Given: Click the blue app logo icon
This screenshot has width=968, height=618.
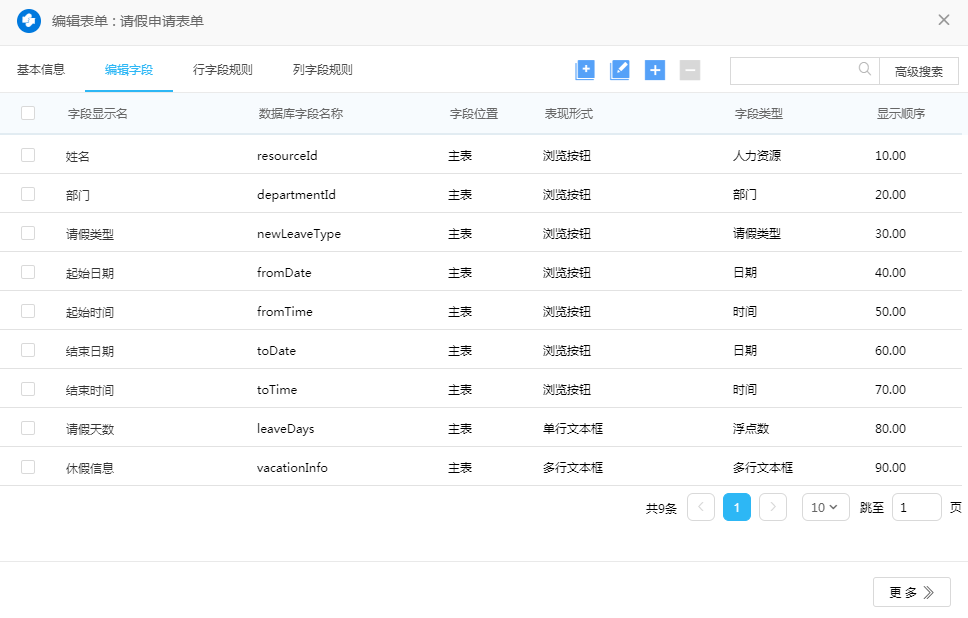Looking at the screenshot, I should pyautogui.click(x=29, y=20).
